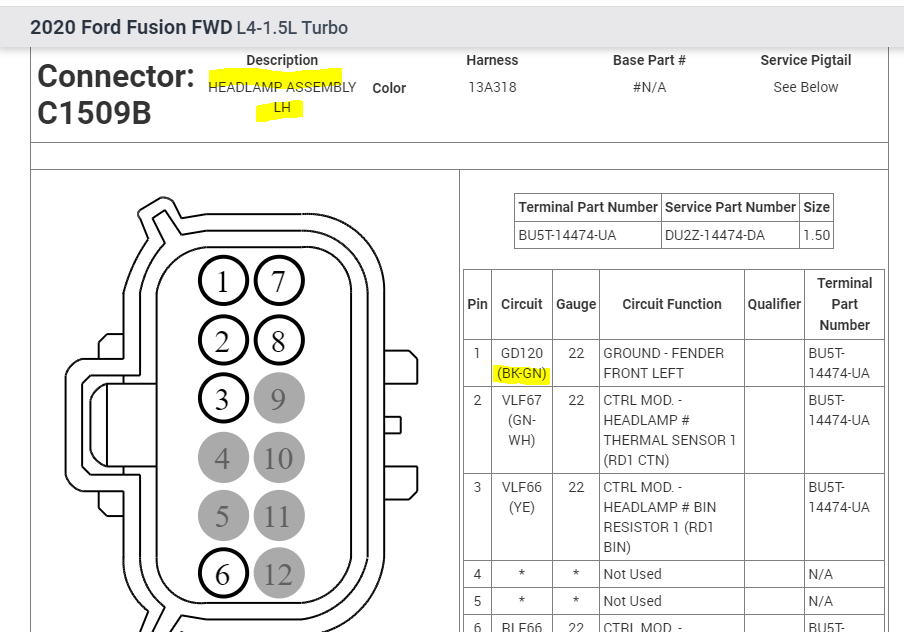Click the Service Pigtail heading
Viewport: 904px width, 632px height.
pos(805,60)
